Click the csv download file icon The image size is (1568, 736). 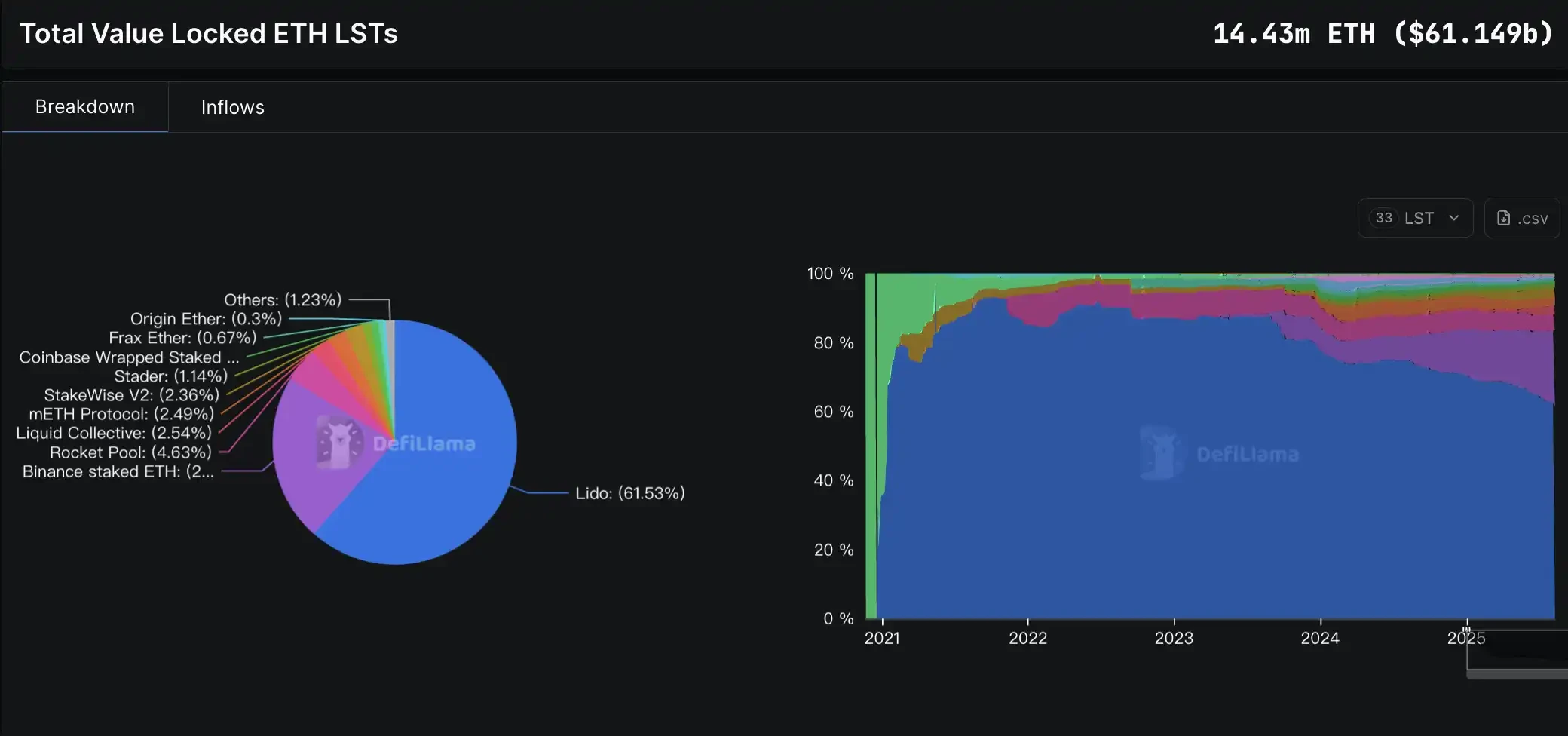1503,218
